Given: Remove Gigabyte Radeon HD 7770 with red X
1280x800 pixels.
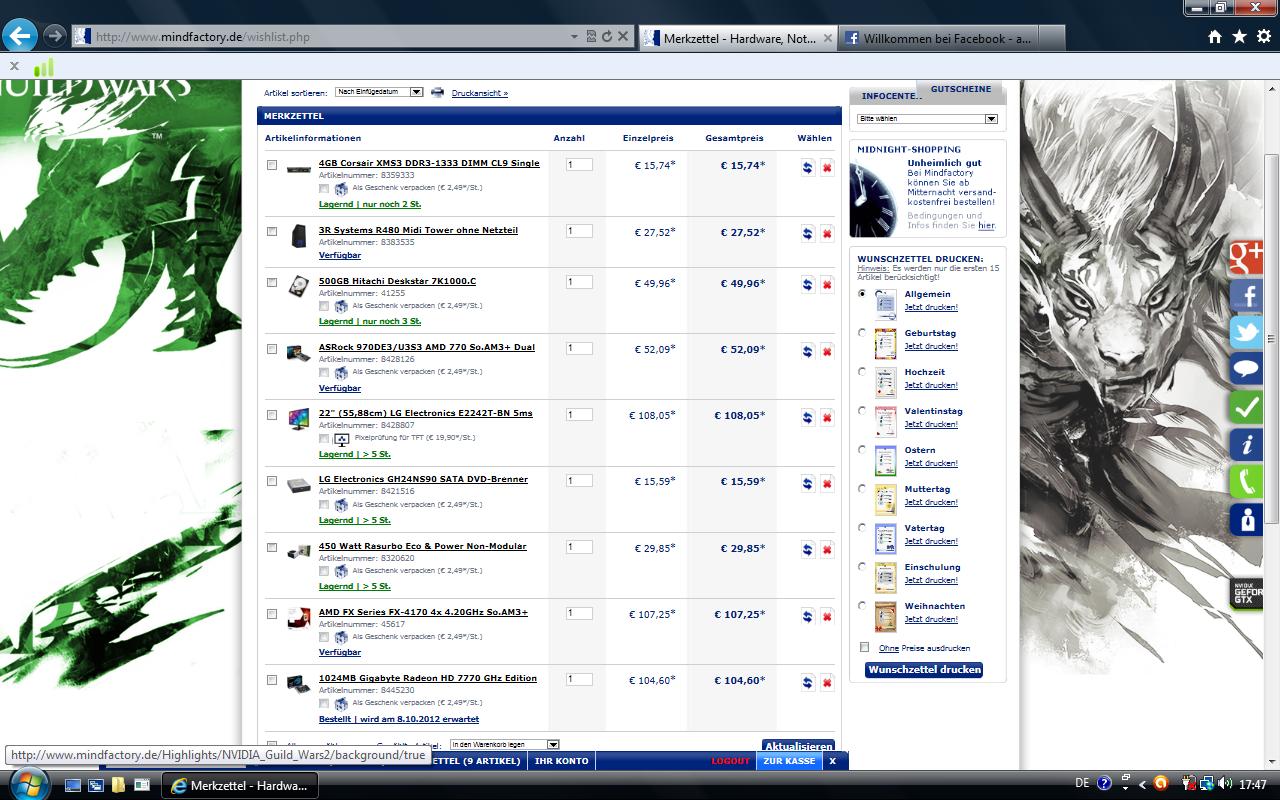Looking at the screenshot, I should [x=827, y=683].
